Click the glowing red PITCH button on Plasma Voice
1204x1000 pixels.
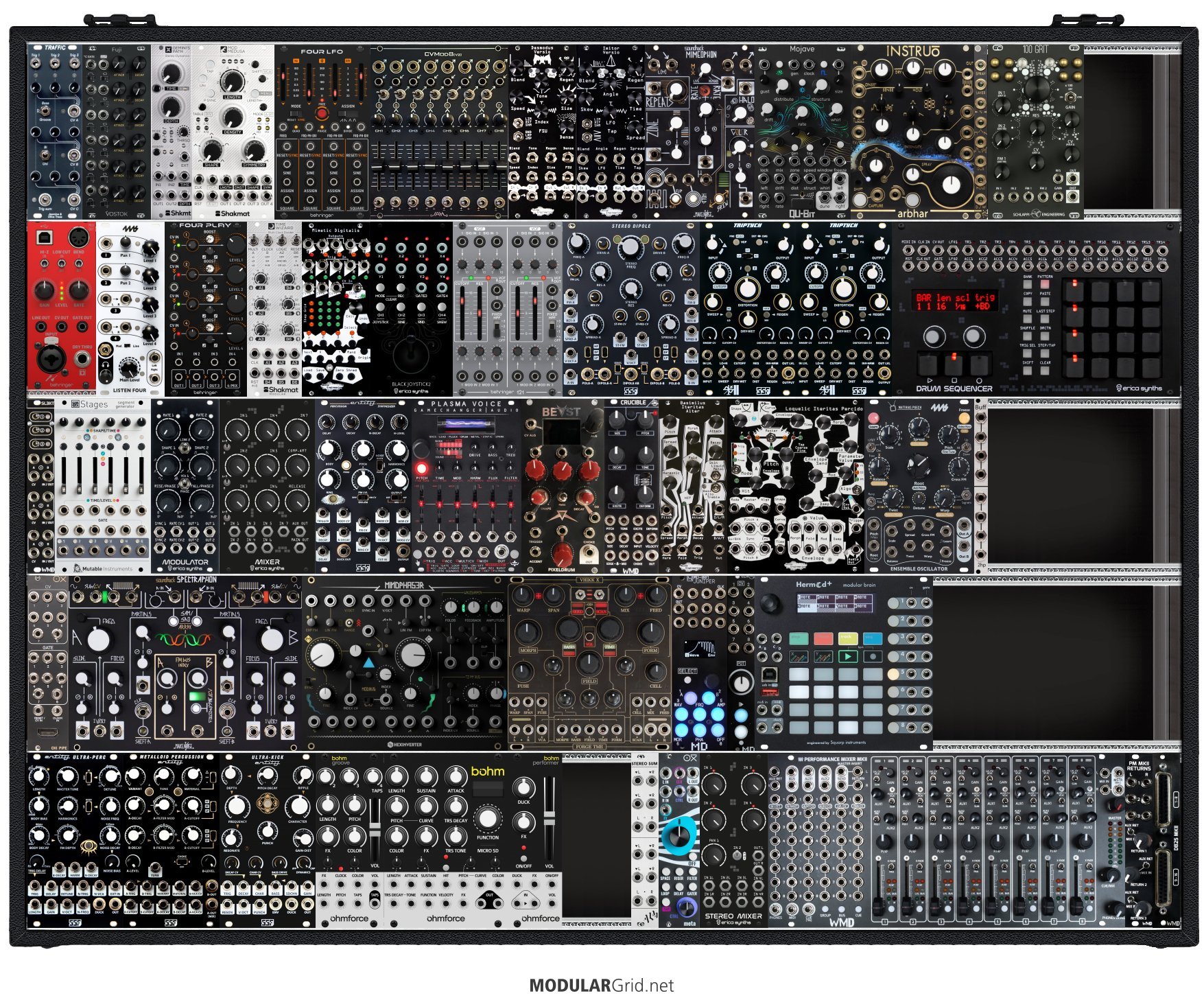click(x=421, y=469)
